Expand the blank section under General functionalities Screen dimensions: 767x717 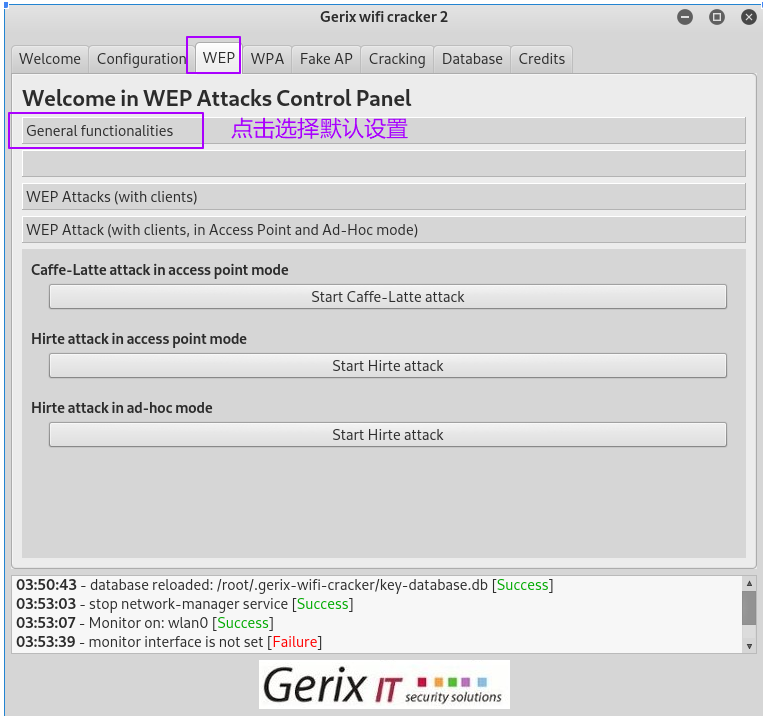tap(384, 163)
